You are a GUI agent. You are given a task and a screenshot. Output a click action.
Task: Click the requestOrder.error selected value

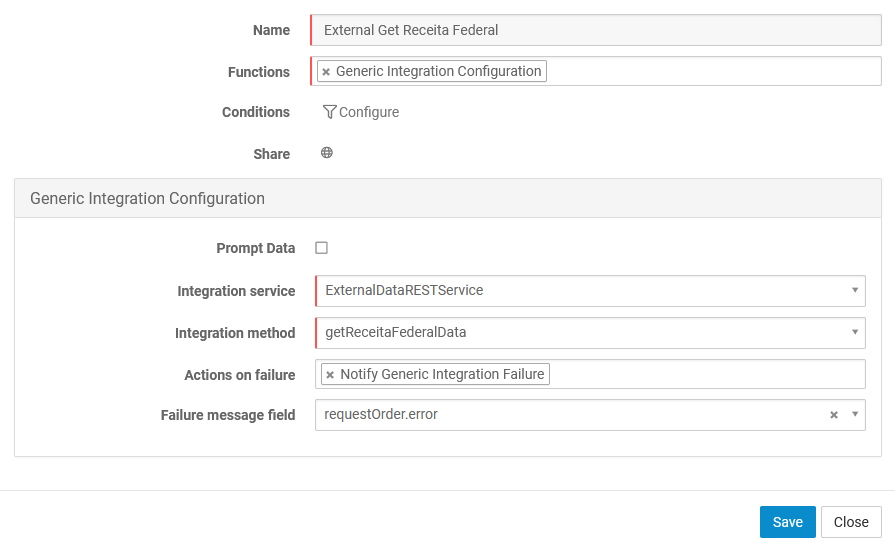[381, 415]
